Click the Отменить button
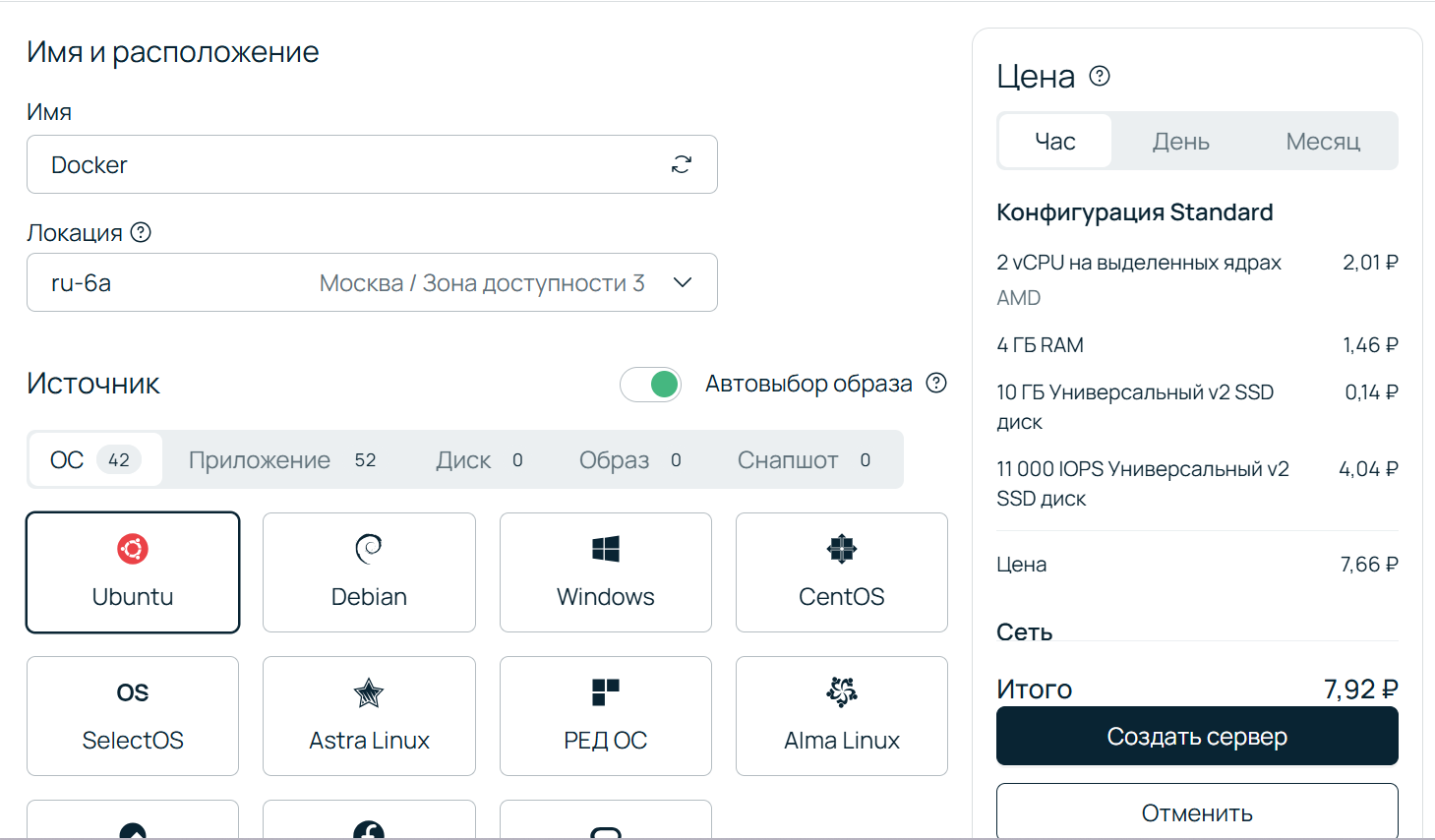 pos(1197,812)
